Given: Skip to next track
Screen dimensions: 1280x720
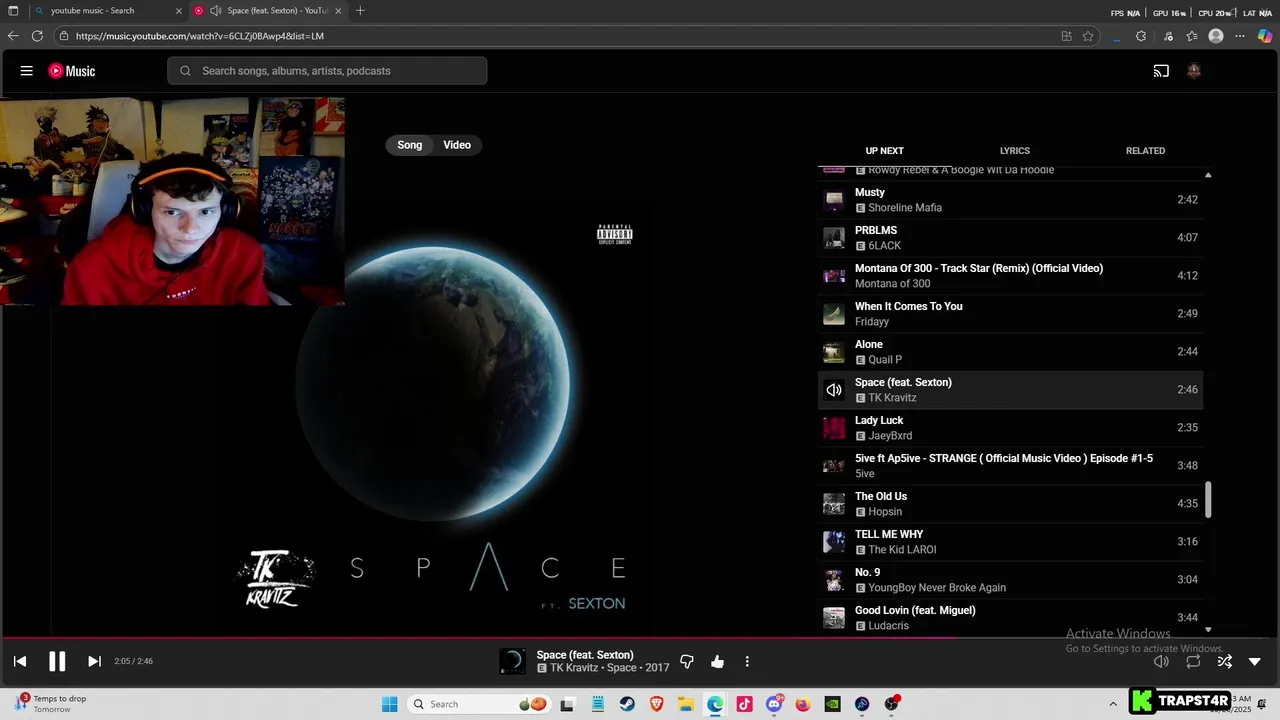Looking at the screenshot, I should [x=94, y=661].
